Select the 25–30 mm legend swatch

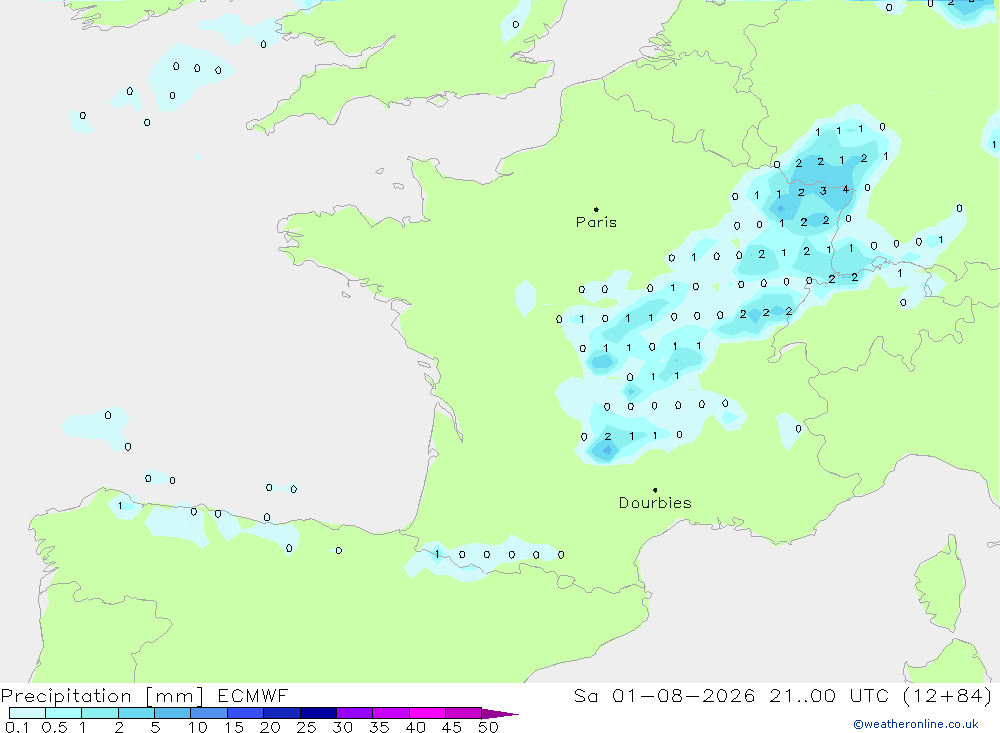click(318, 713)
